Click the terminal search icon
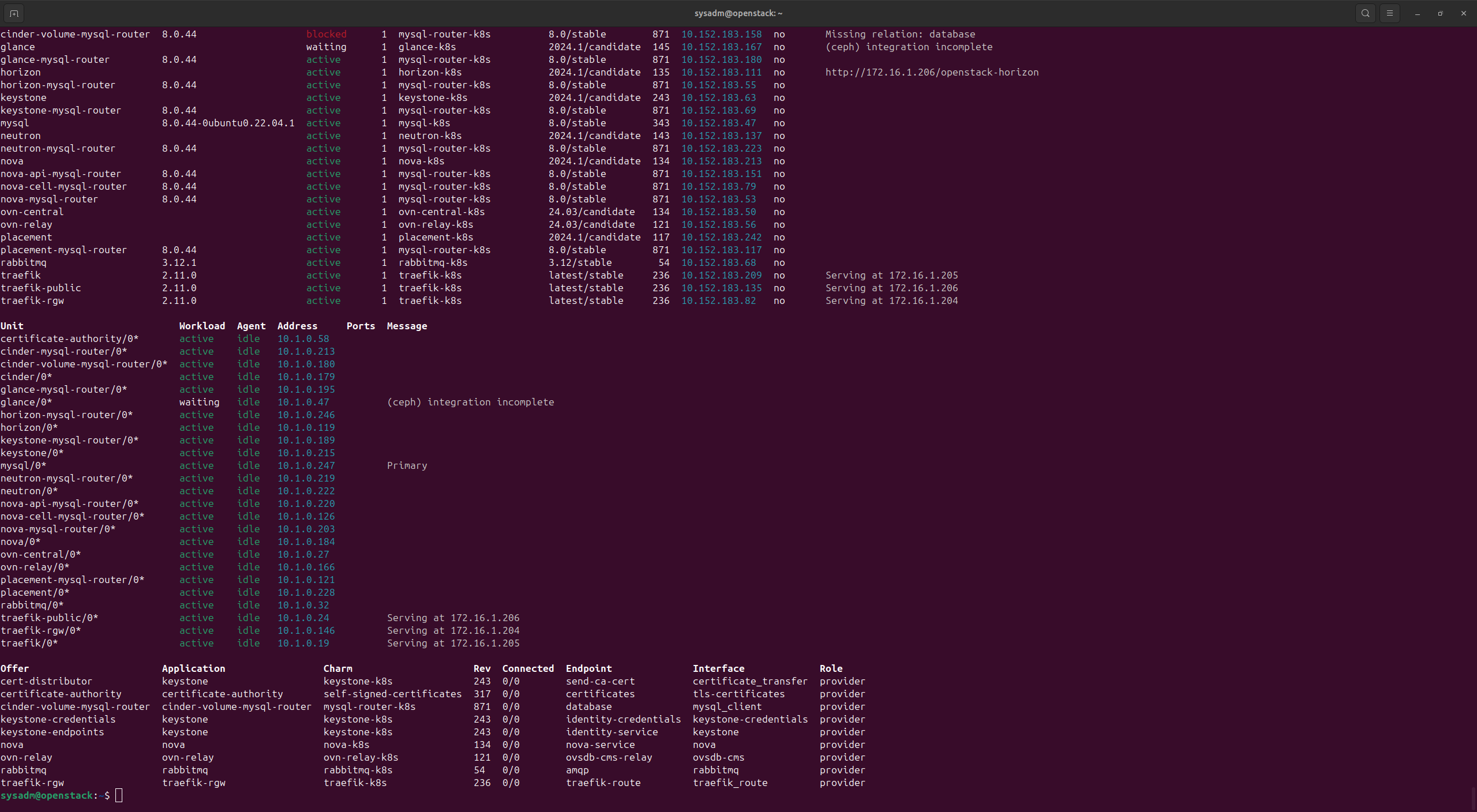This screenshot has height=812, width=1477. tap(1365, 13)
